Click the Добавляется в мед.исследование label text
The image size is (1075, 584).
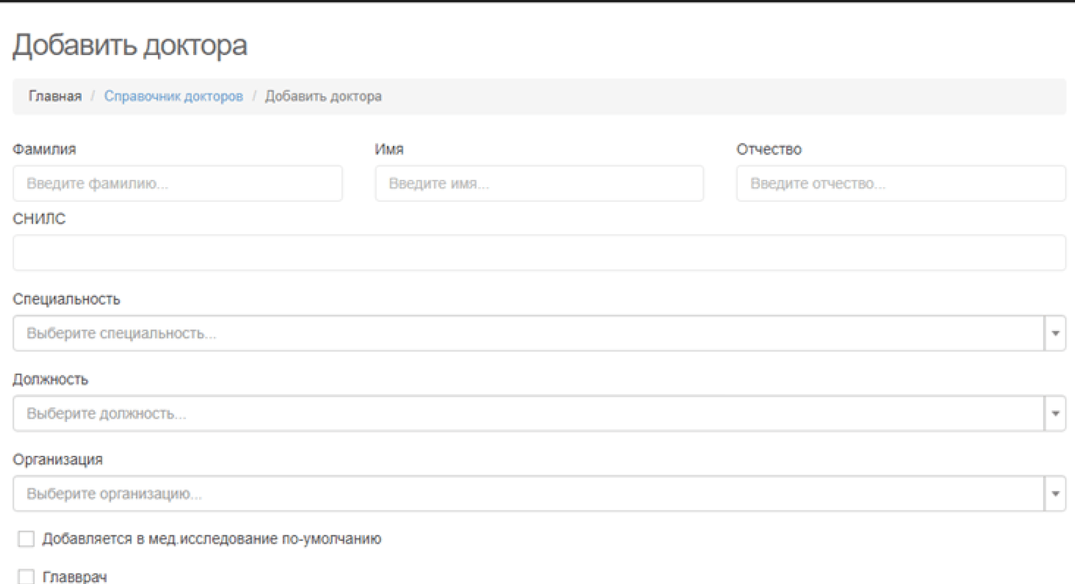click(x=212, y=539)
